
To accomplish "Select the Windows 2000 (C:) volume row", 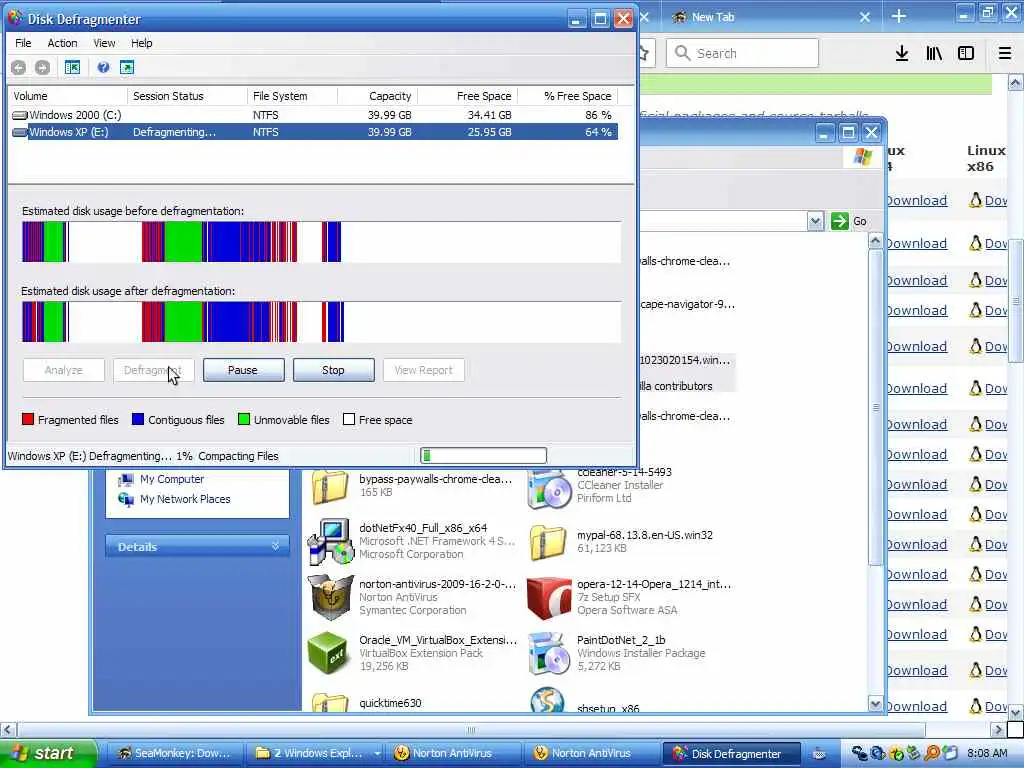I will point(313,115).
